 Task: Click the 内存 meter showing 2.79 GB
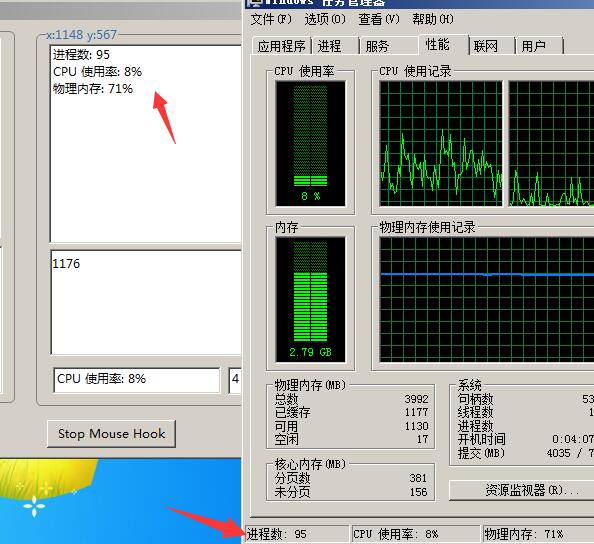(x=310, y=300)
